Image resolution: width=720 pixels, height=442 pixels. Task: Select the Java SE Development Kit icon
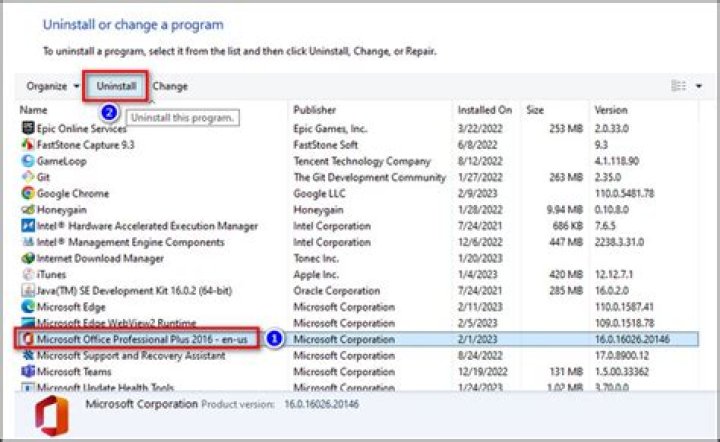(x=28, y=291)
